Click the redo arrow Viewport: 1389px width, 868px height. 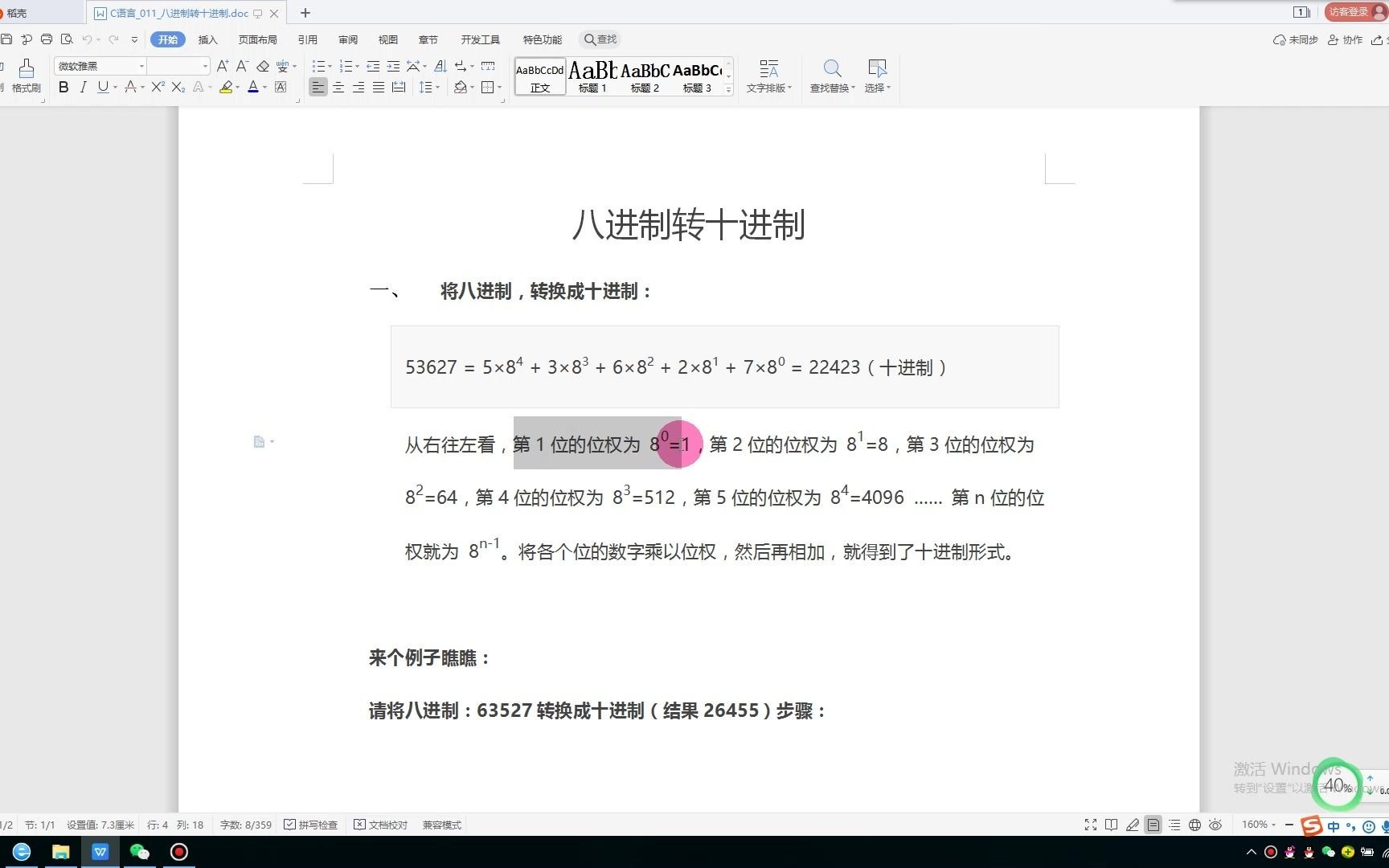(114, 39)
